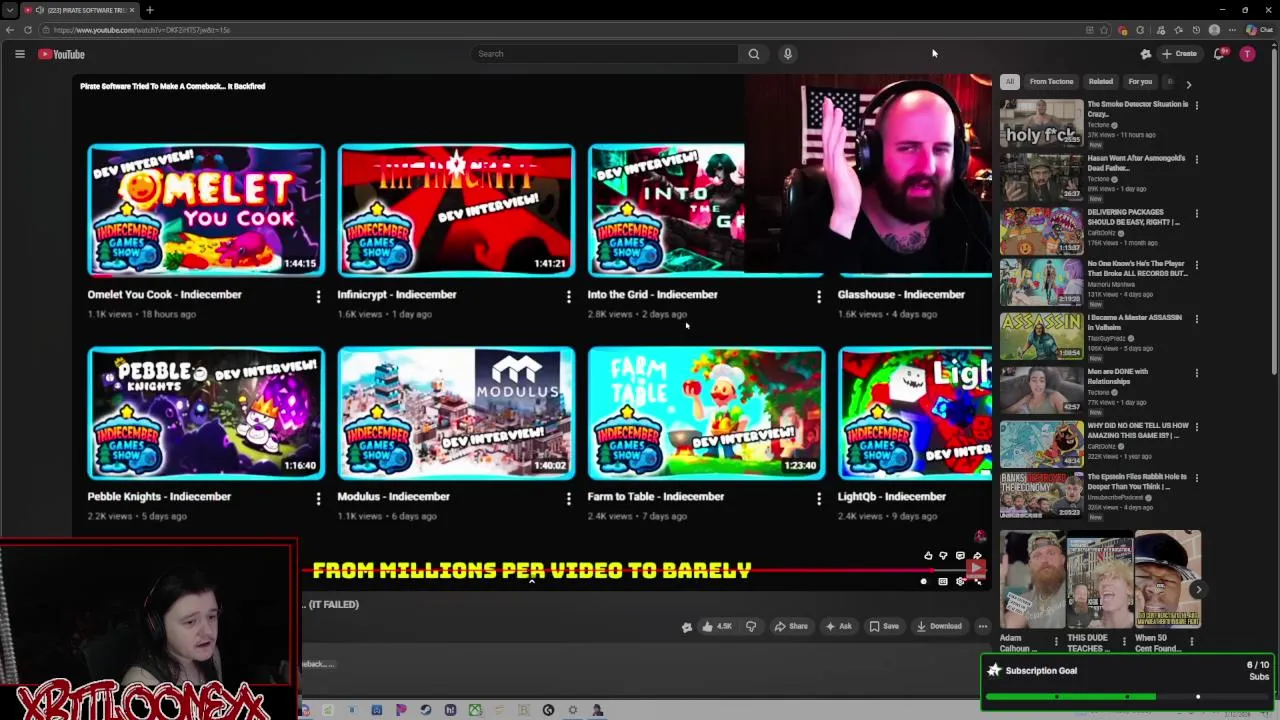Open browser history clock icon

(1196, 30)
